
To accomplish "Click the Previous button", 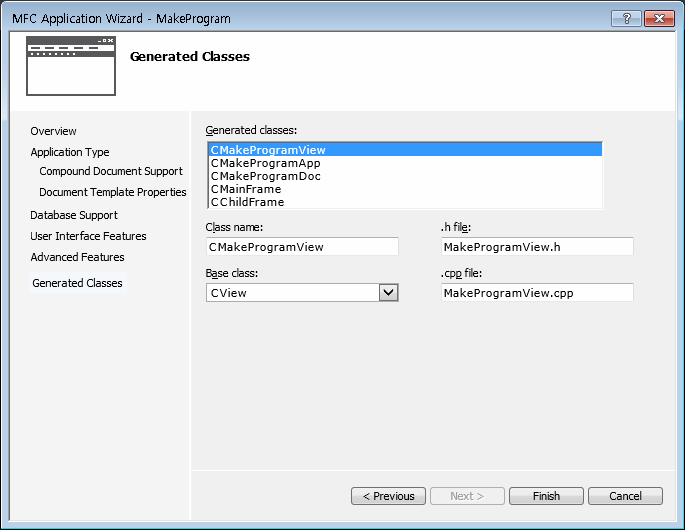I will (388, 496).
